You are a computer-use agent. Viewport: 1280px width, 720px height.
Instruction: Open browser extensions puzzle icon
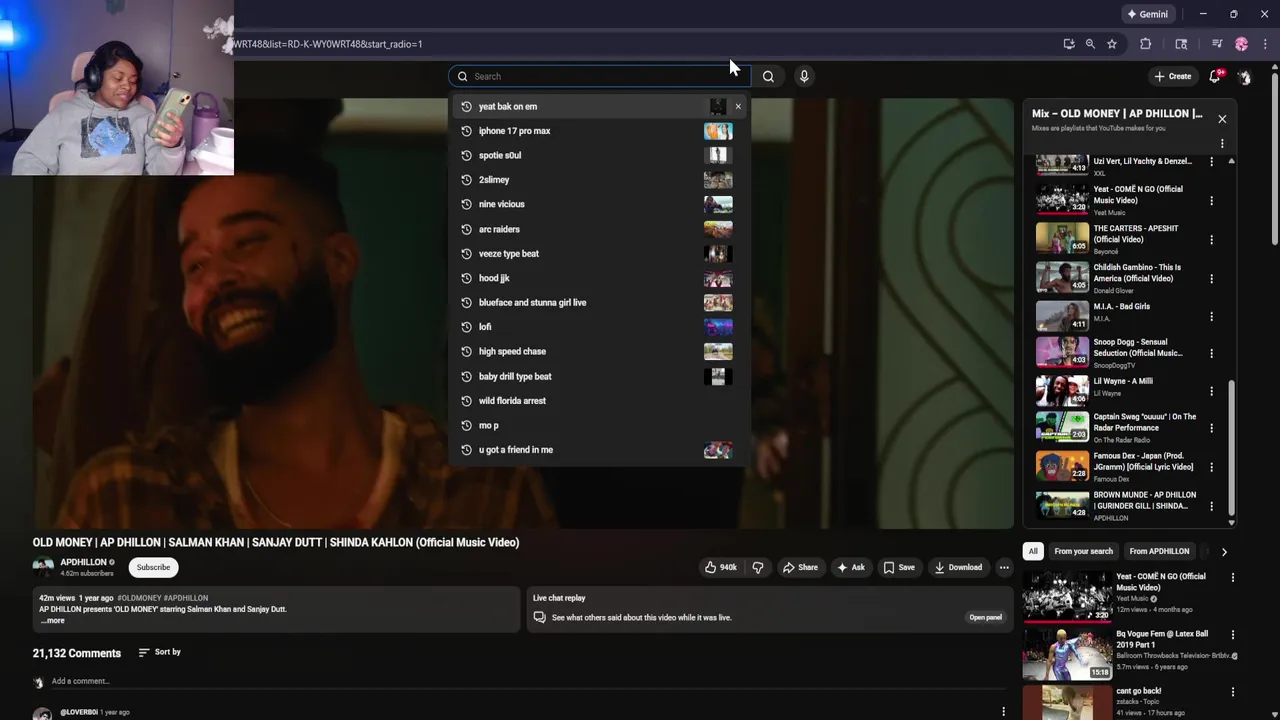pos(1146,44)
